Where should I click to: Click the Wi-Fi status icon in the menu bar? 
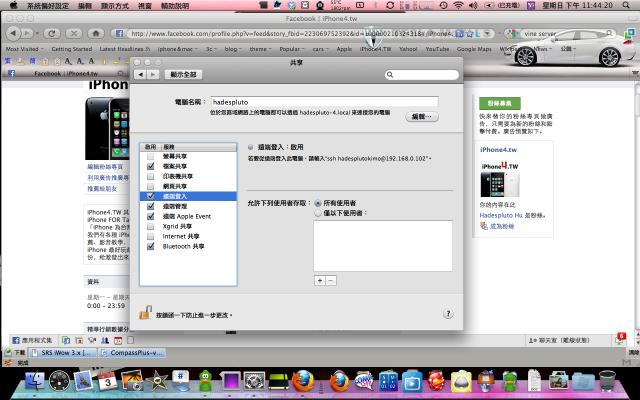point(459,5)
